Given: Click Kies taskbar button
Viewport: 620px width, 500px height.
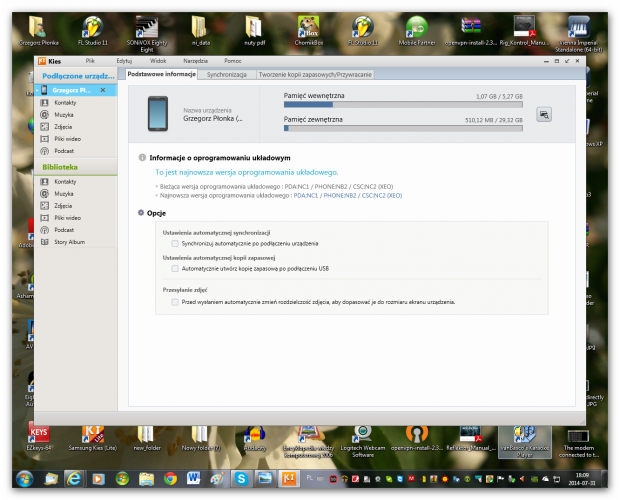Looking at the screenshot, I should point(289,479).
